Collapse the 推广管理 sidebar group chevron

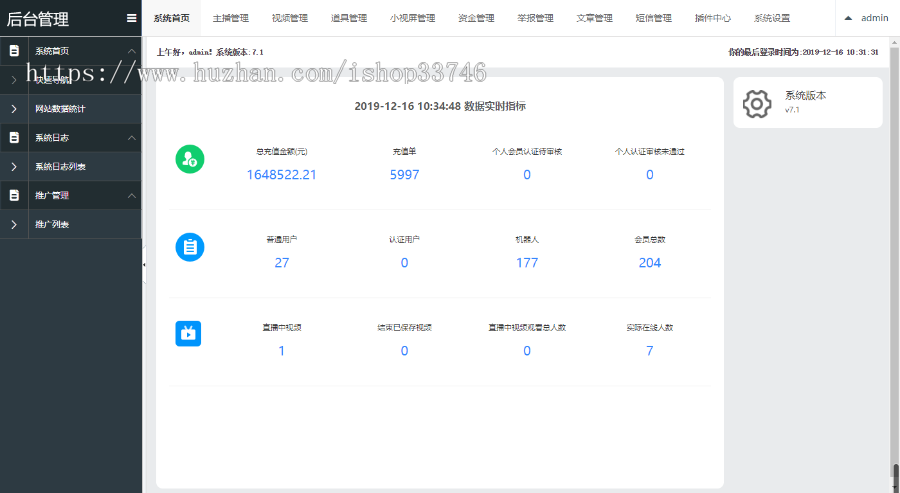[x=131, y=195]
